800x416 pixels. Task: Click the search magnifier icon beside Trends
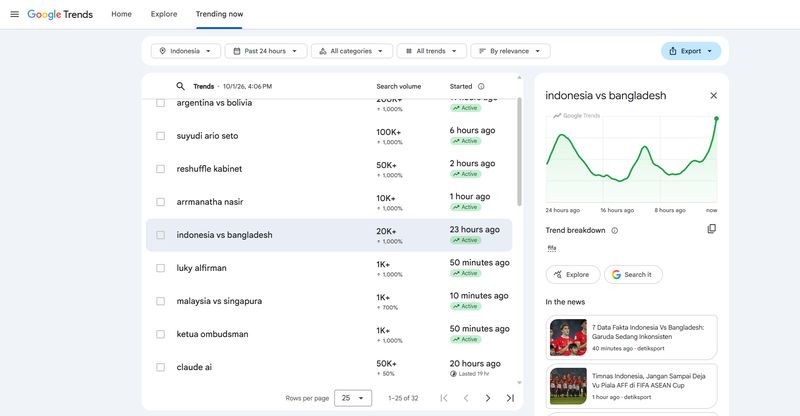point(181,86)
